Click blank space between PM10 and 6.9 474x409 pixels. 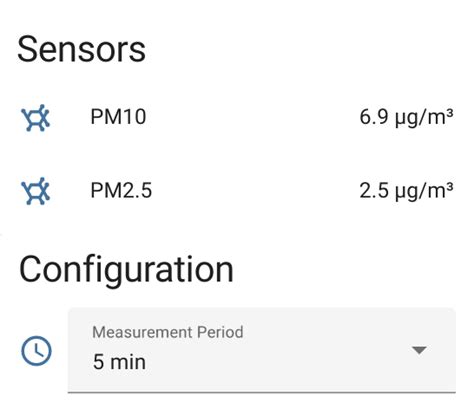253,117
